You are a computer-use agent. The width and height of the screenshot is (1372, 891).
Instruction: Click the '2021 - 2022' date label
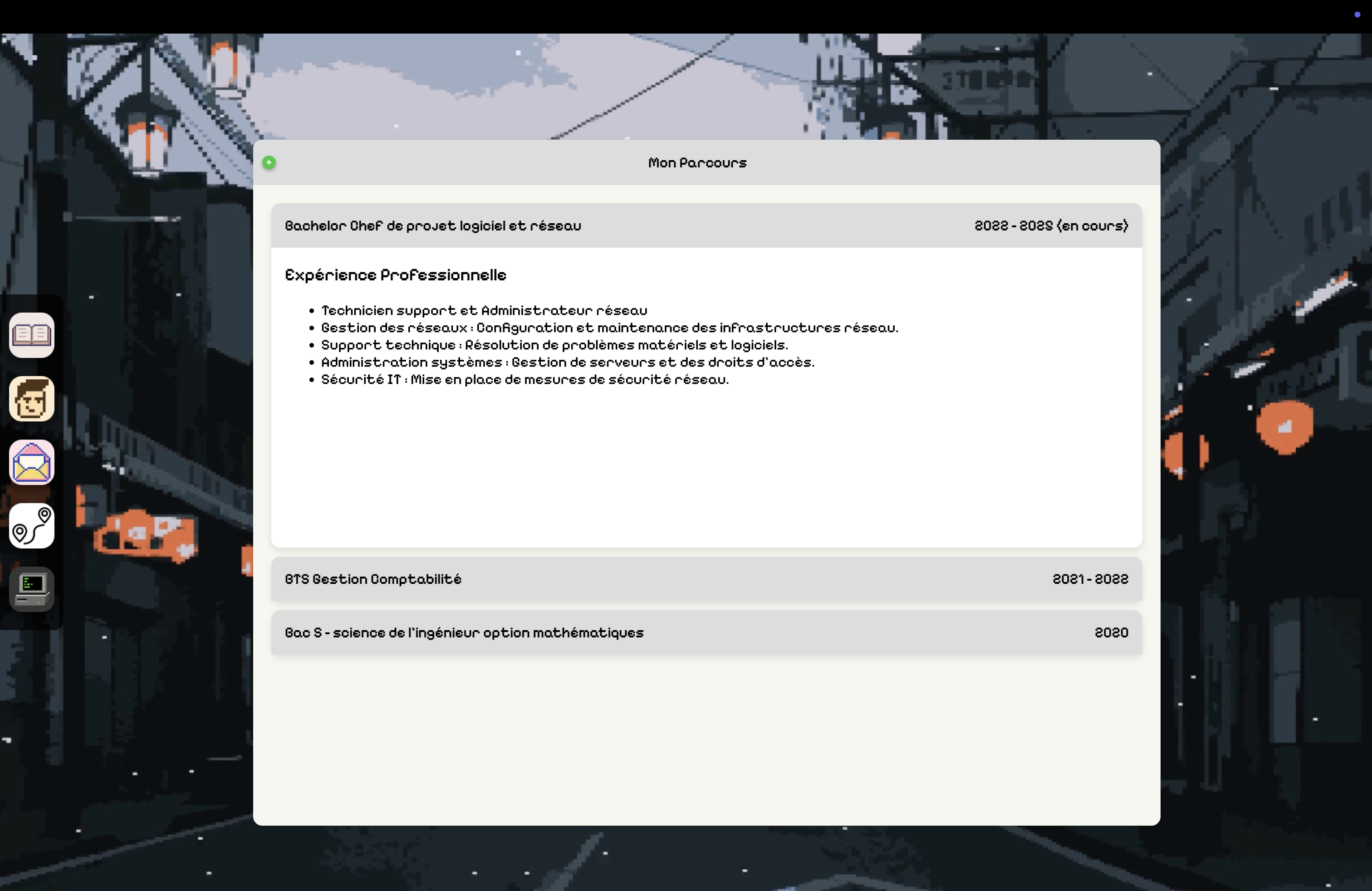pyautogui.click(x=1090, y=578)
